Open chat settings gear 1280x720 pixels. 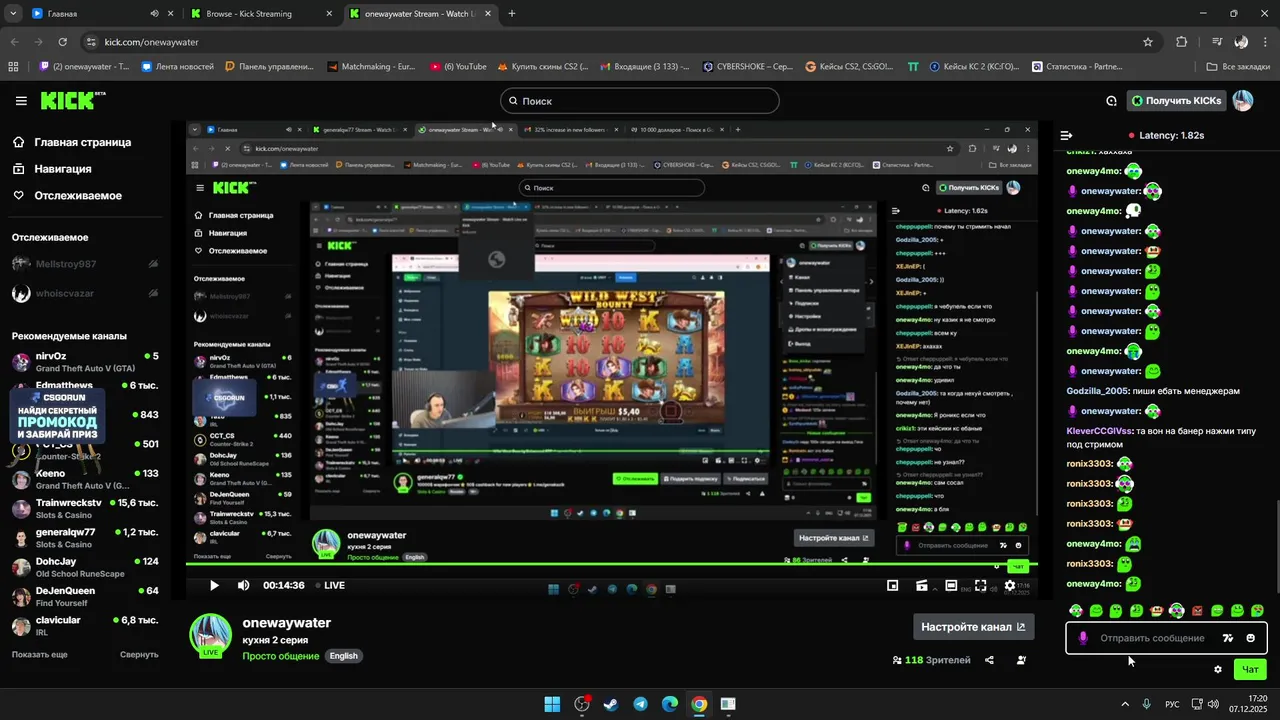tap(1217, 669)
